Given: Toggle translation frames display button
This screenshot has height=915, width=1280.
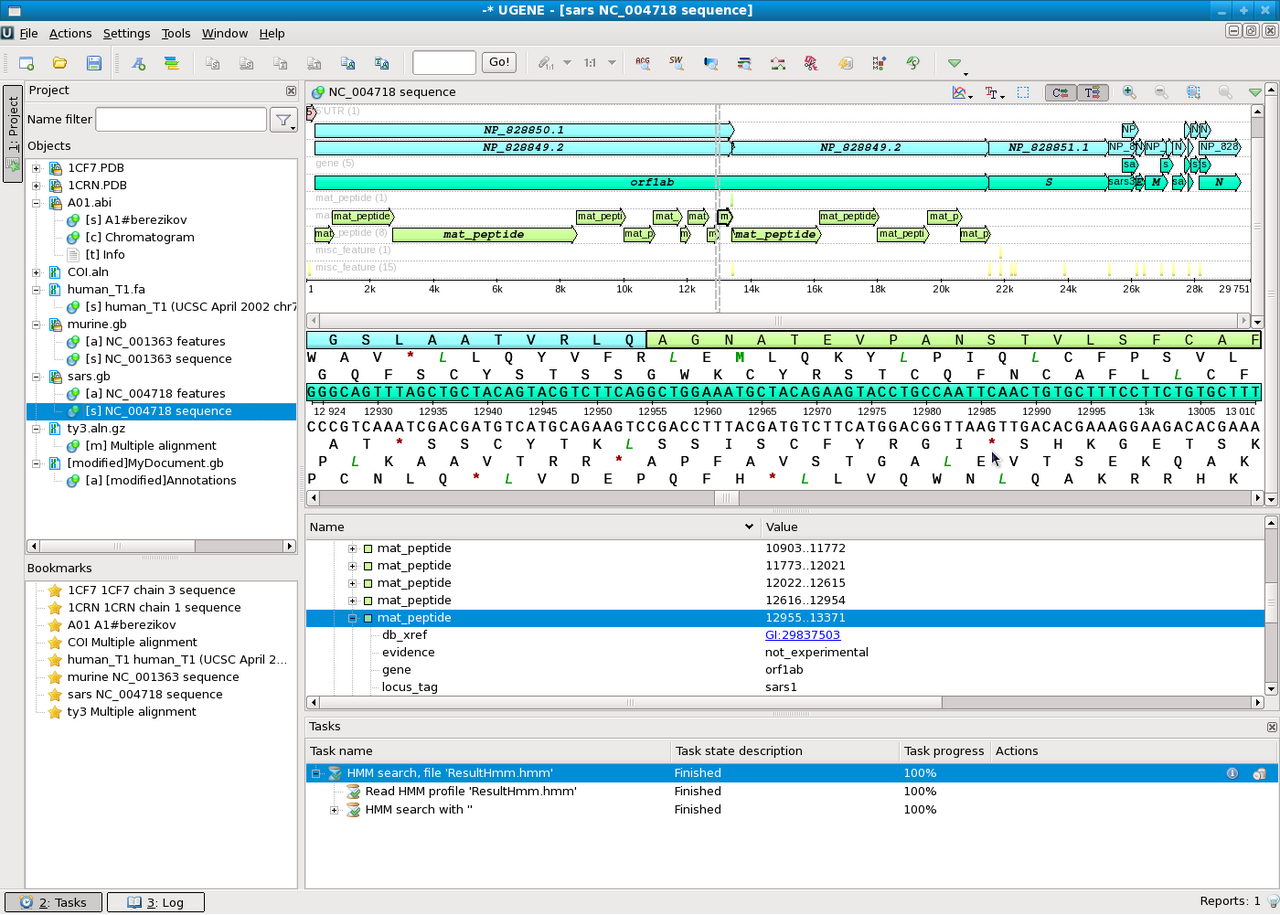Looking at the screenshot, I should pos(1092,92).
